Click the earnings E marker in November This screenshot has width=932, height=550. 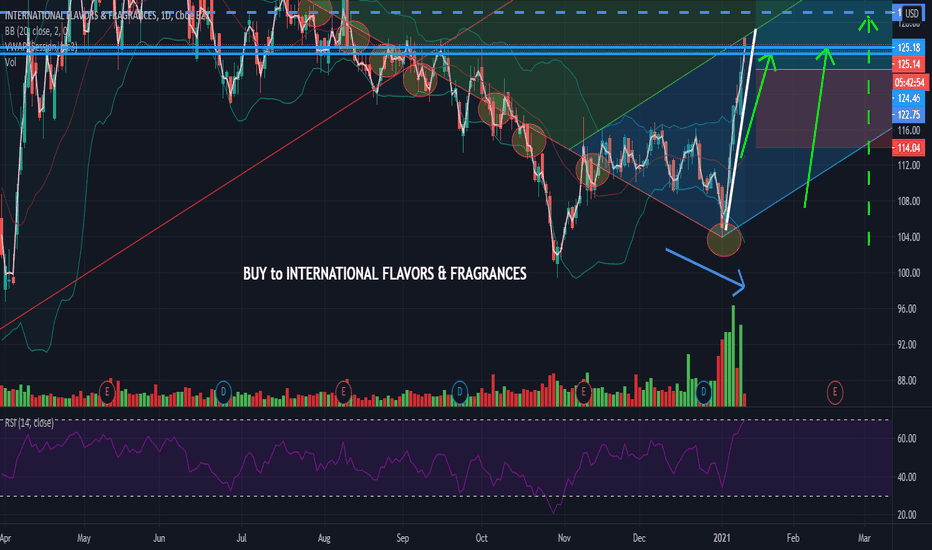point(584,392)
